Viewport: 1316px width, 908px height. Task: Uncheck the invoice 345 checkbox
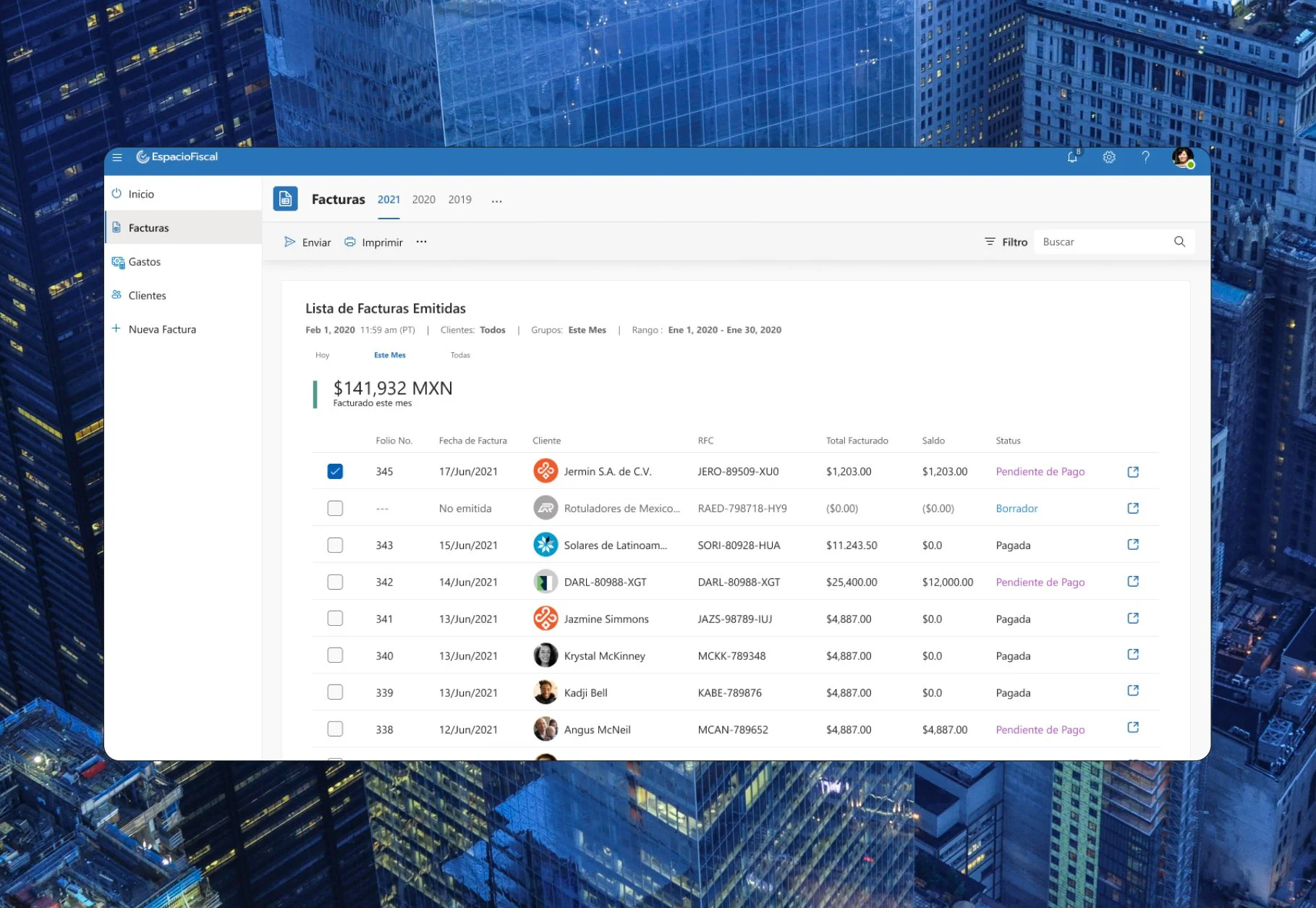click(335, 472)
